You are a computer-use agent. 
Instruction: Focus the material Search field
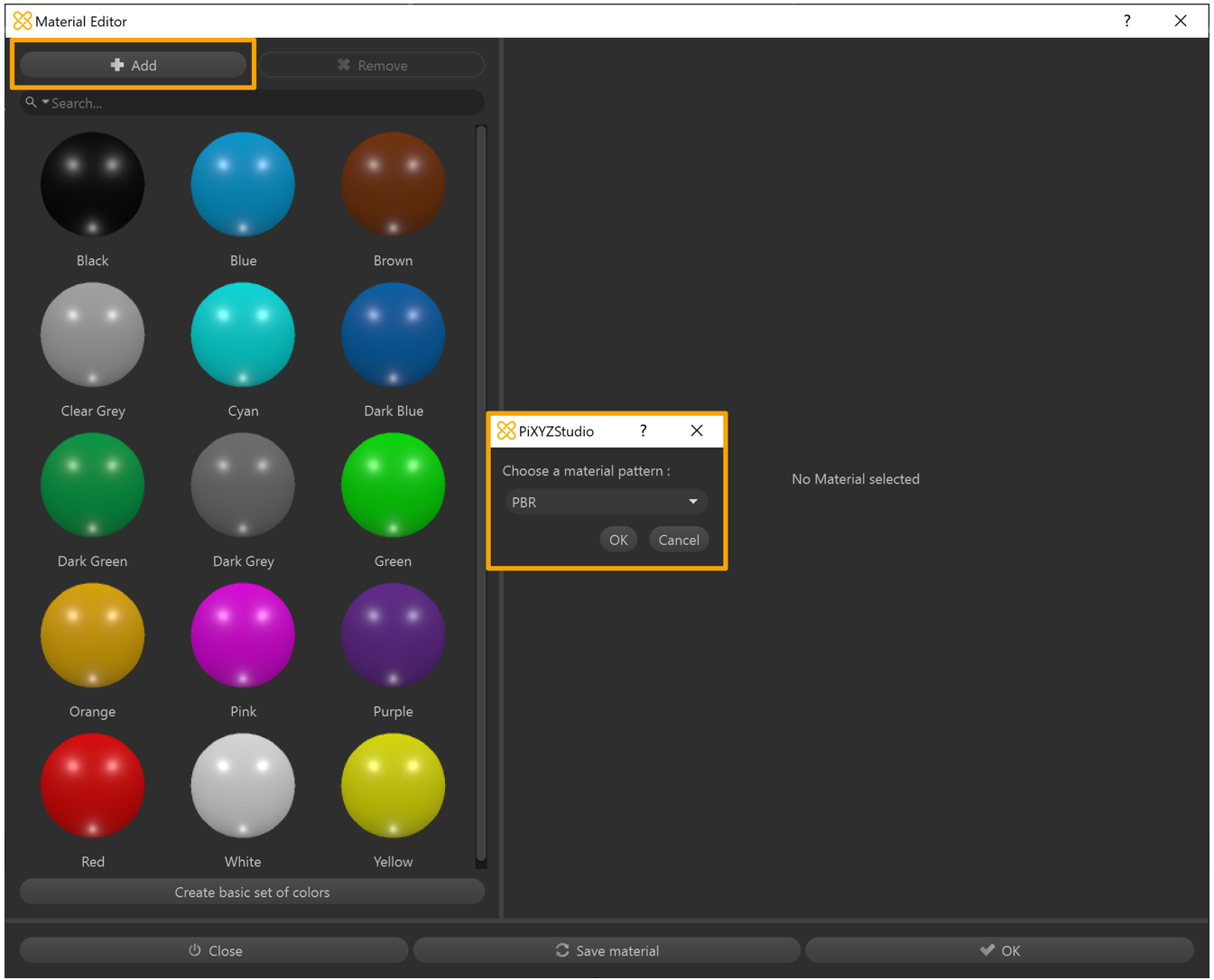click(253, 103)
